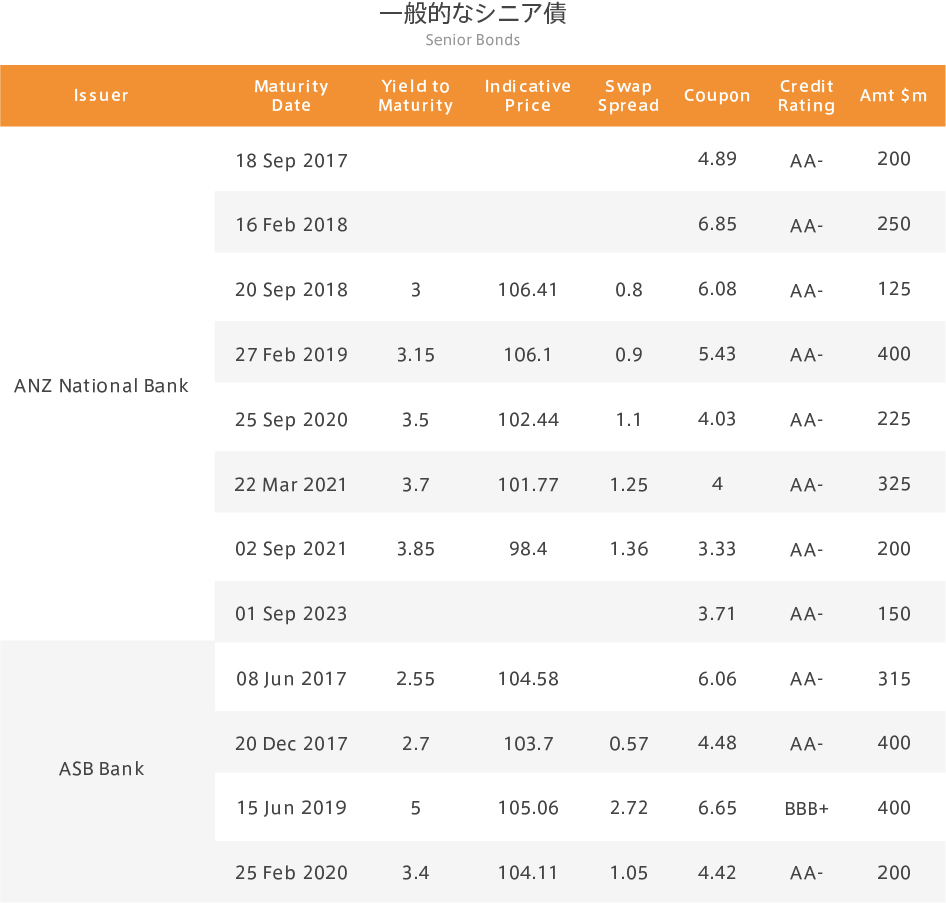Viewport: 946px width, 903px height.
Task: Select maturity date 25 Sep 2020
Action: coord(291,420)
